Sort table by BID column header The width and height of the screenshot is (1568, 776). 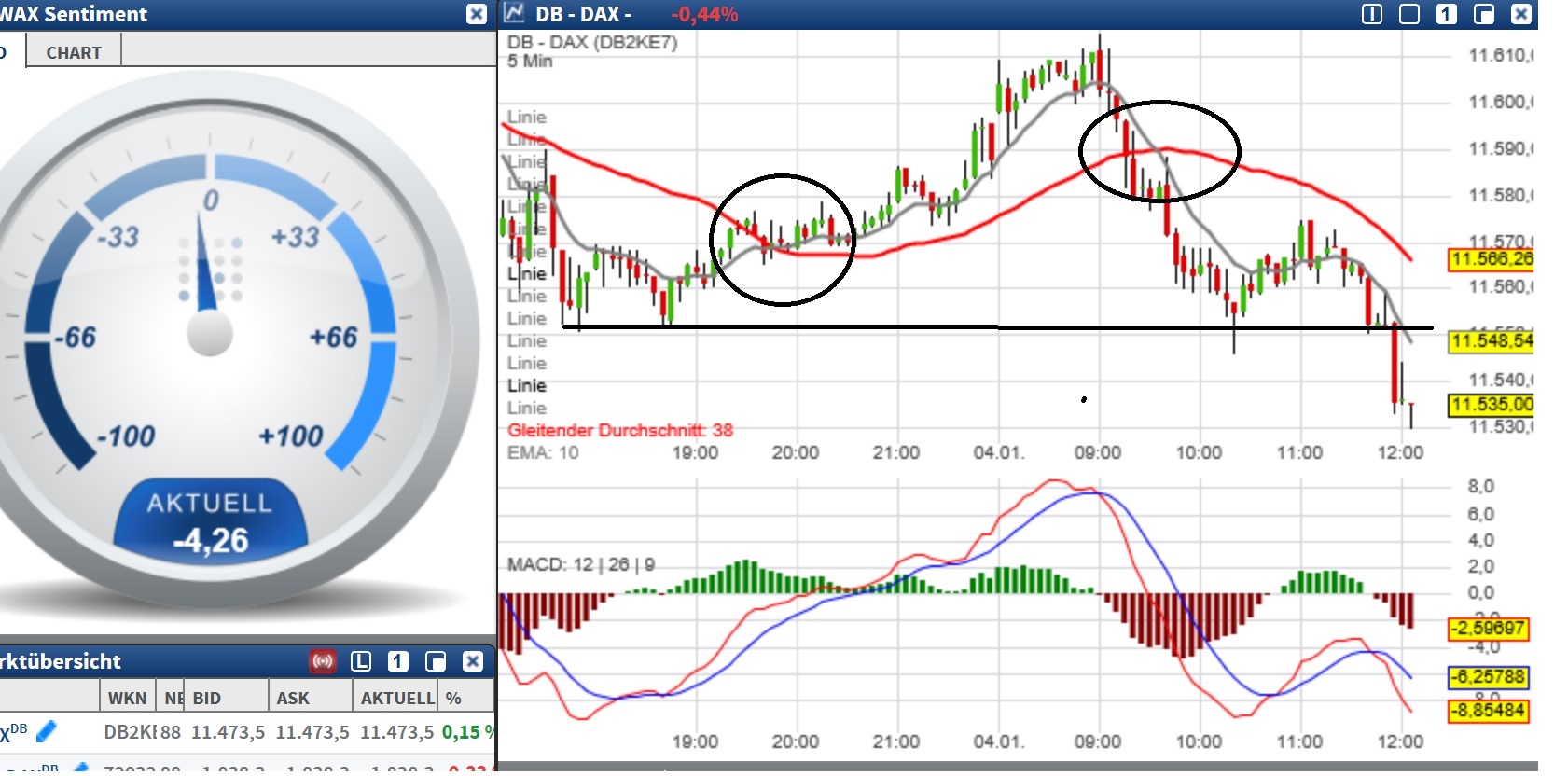207,698
